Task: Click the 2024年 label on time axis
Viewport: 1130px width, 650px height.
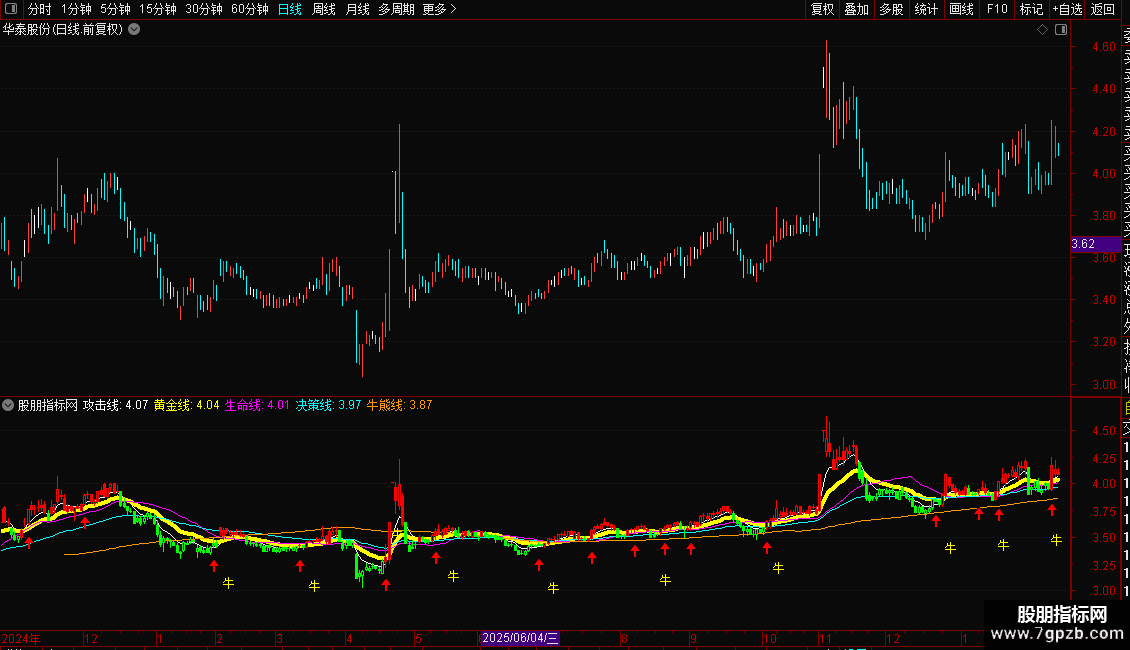Action: [x=21, y=638]
